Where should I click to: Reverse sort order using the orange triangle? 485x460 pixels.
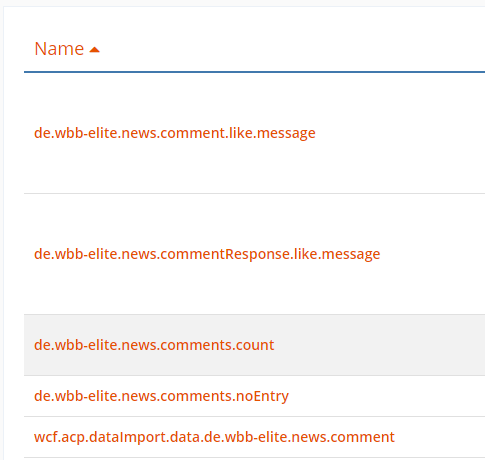coord(95,50)
